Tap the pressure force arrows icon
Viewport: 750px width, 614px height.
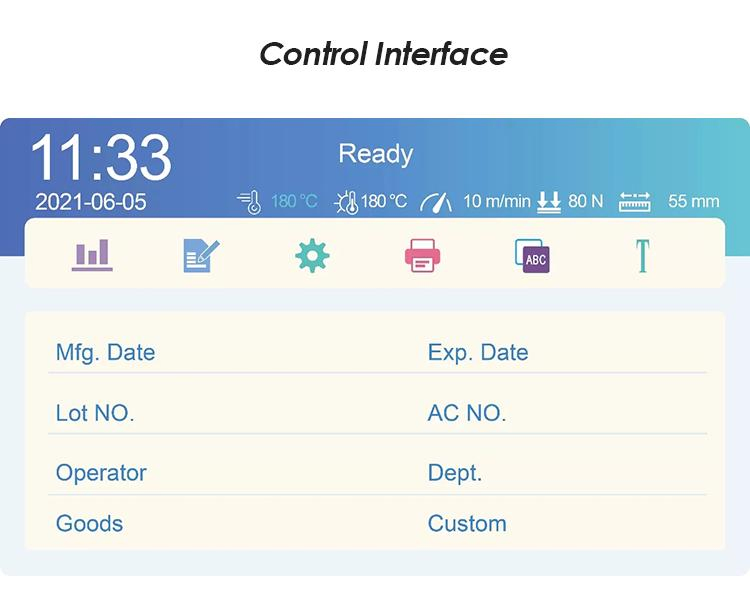pos(549,201)
